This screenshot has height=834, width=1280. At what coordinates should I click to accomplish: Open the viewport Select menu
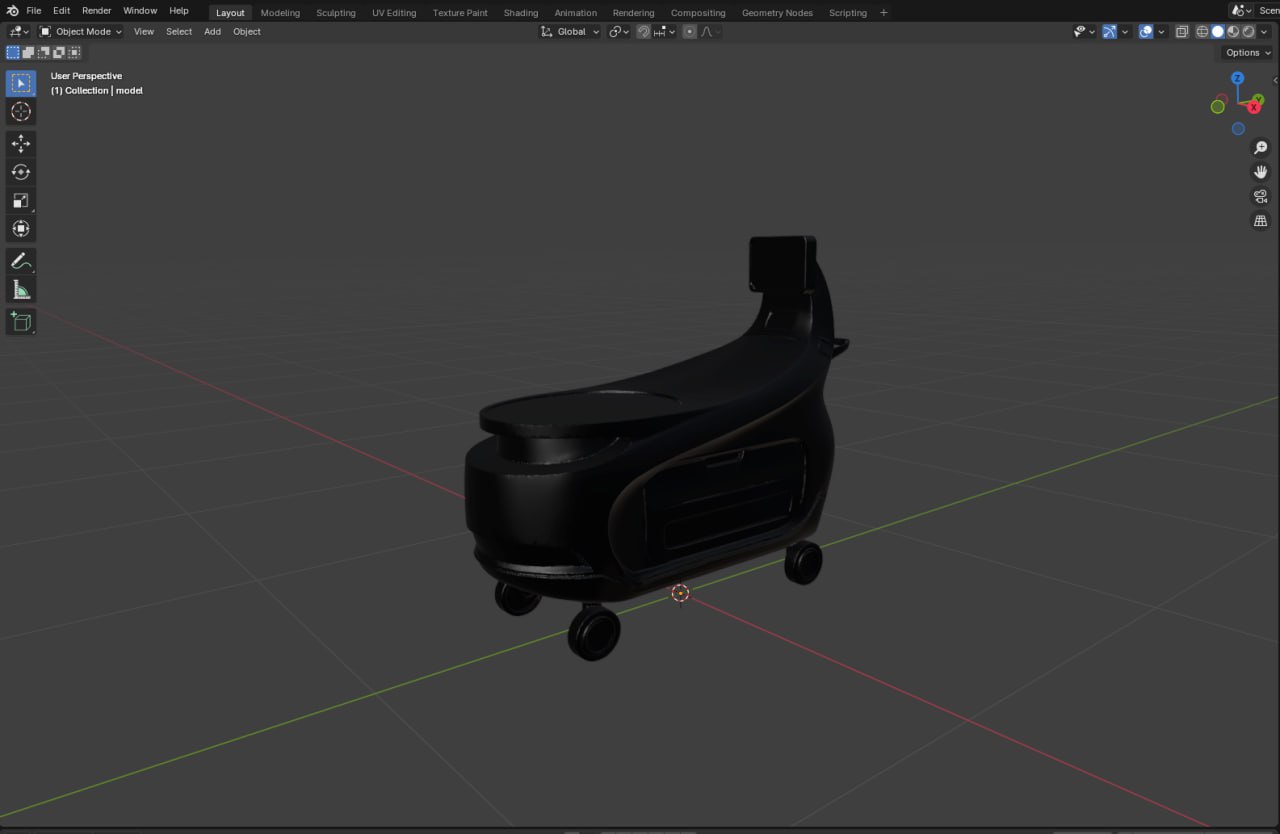coord(179,31)
